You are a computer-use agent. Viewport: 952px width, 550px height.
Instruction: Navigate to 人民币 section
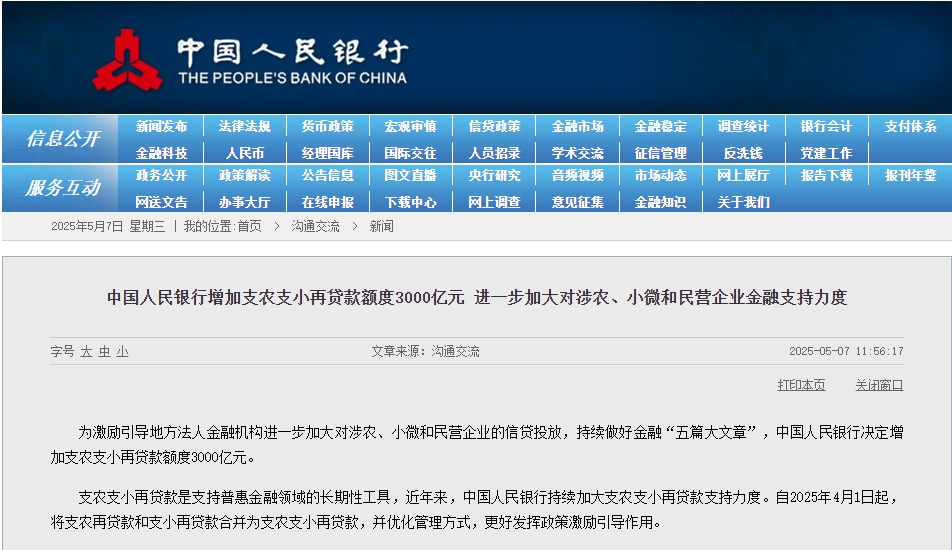[244, 153]
